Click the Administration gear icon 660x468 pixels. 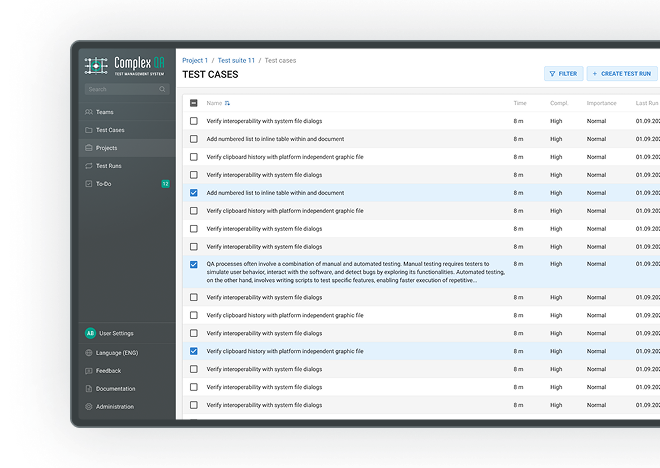89,406
